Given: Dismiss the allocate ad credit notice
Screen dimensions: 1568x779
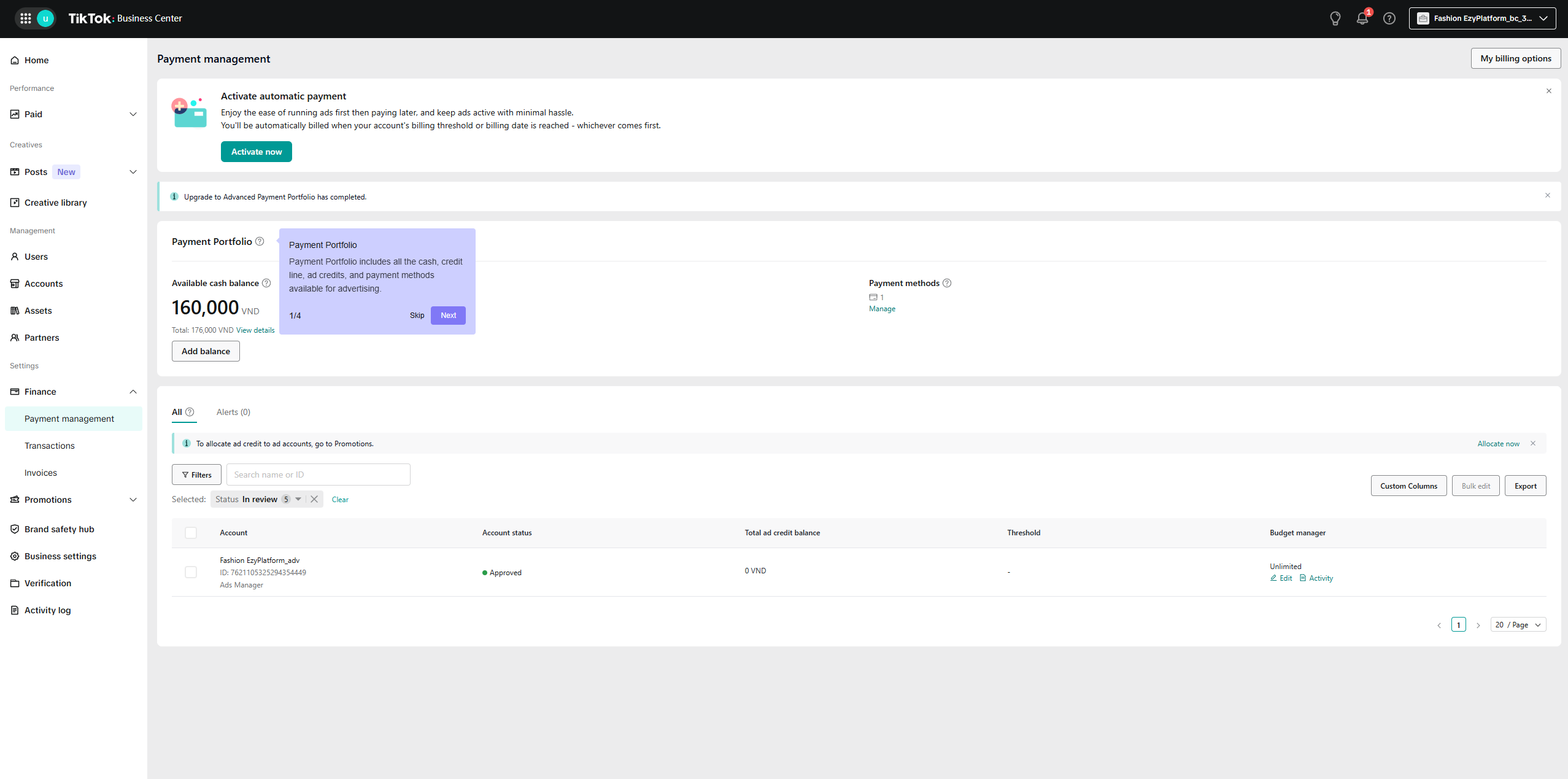Looking at the screenshot, I should (1533, 443).
